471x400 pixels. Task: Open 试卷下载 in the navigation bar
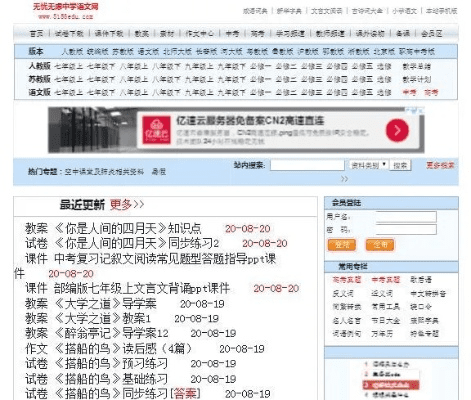tap(69, 34)
